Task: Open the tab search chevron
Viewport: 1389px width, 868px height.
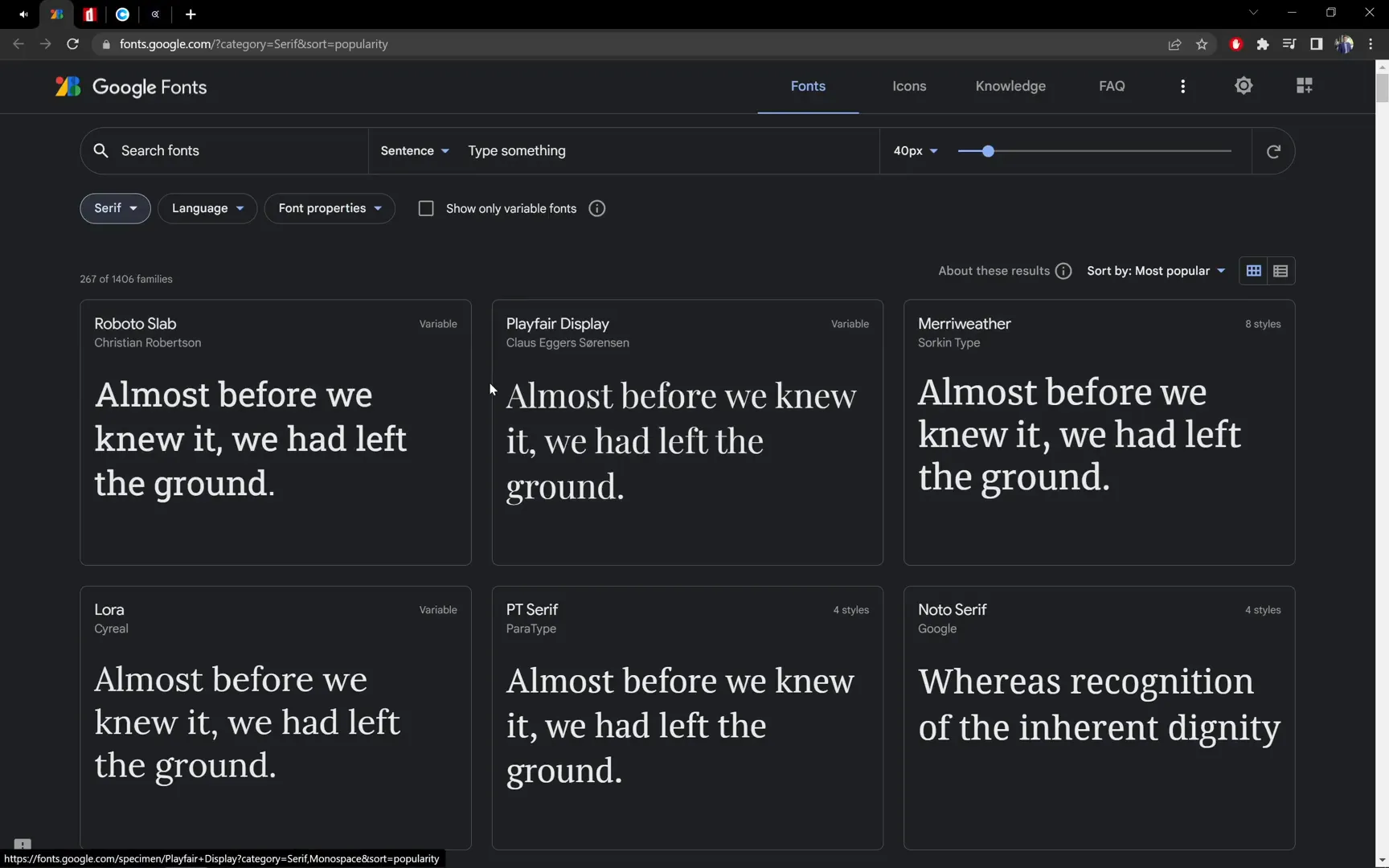Action: coord(1253,13)
